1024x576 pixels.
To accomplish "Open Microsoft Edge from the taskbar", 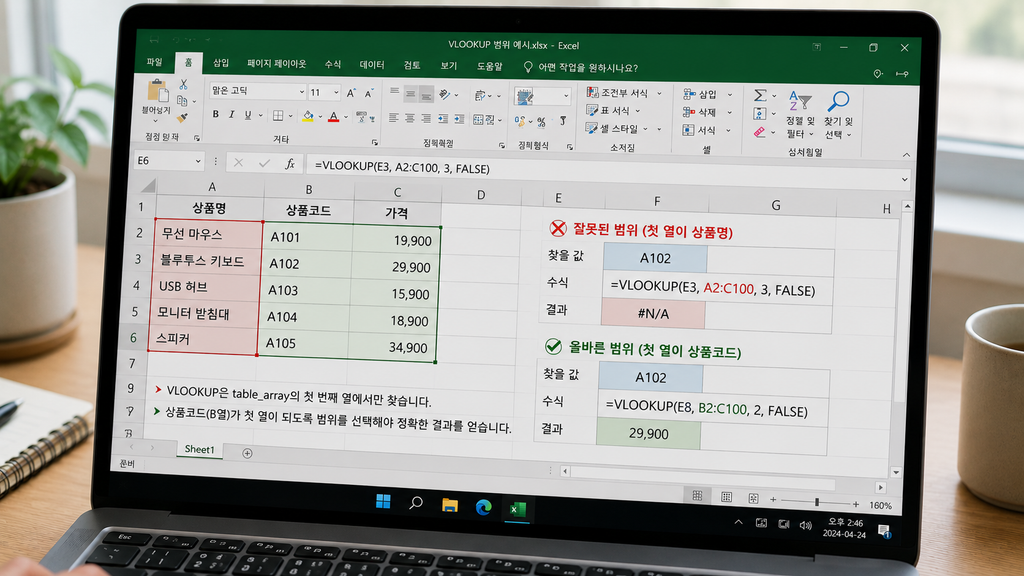I will pyautogui.click(x=483, y=507).
